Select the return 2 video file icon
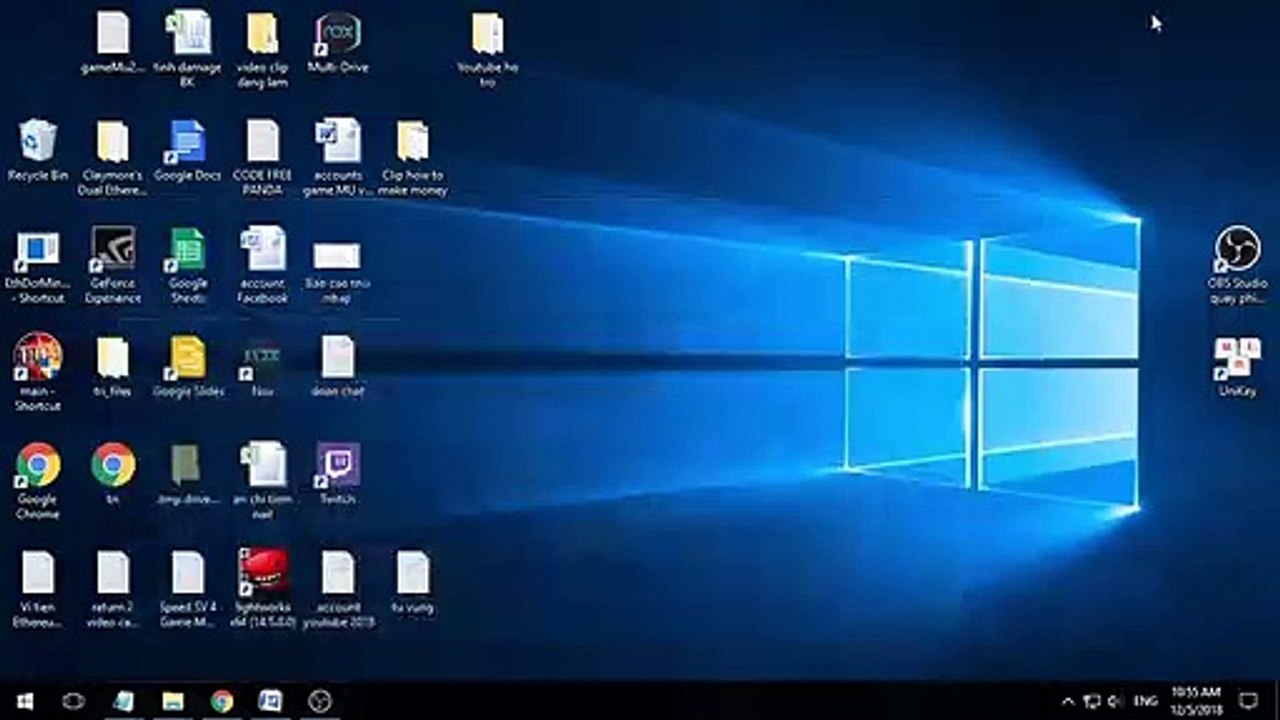 (113, 573)
